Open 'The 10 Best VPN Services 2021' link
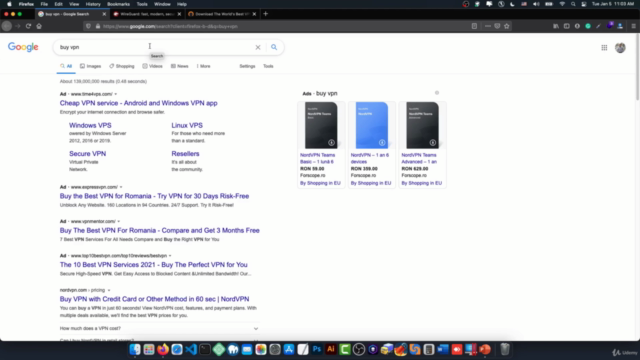Image resolution: width=640 pixels, height=360 pixels. pos(153,264)
